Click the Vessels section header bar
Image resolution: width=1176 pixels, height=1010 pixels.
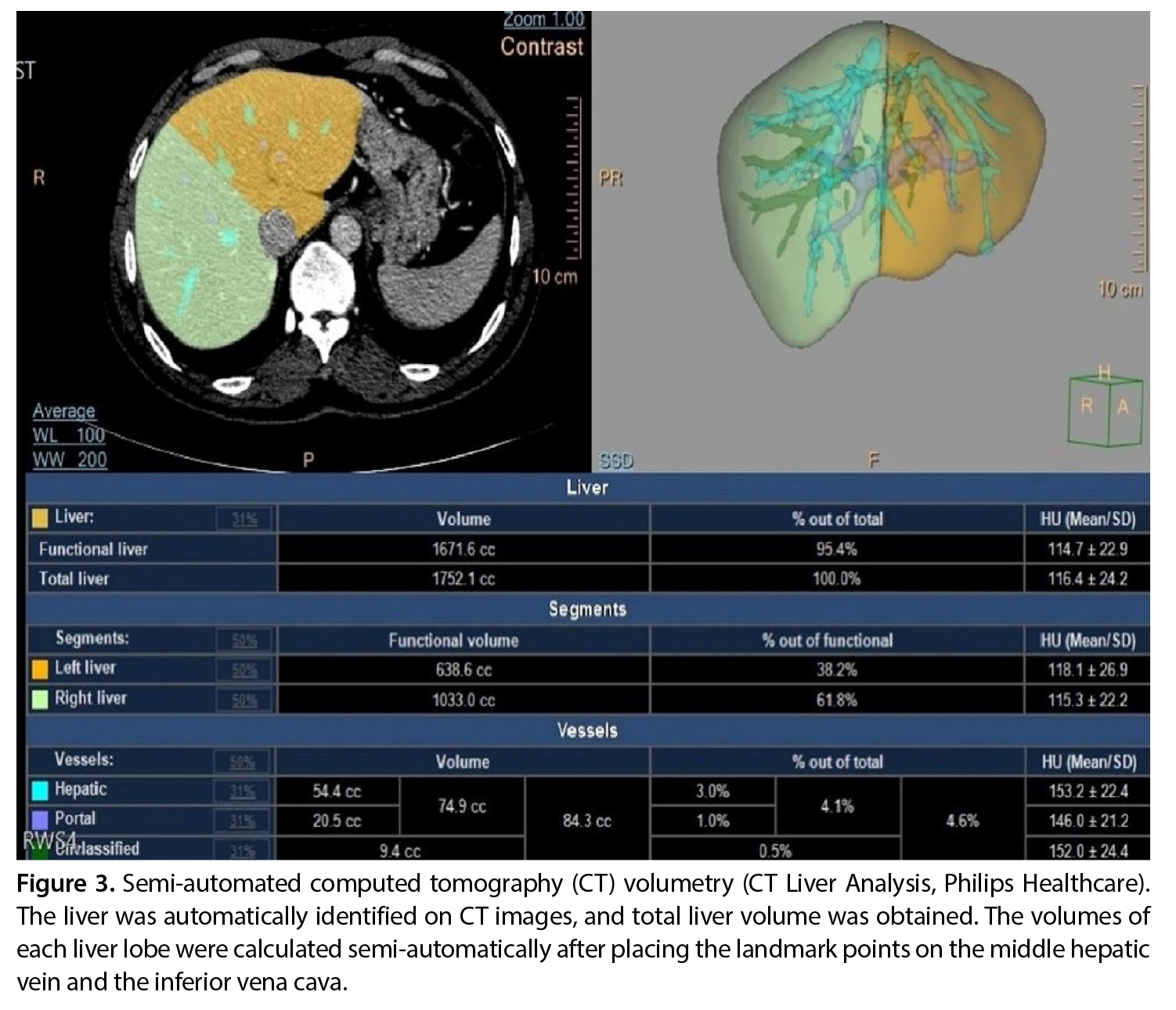[x=588, y=730]
